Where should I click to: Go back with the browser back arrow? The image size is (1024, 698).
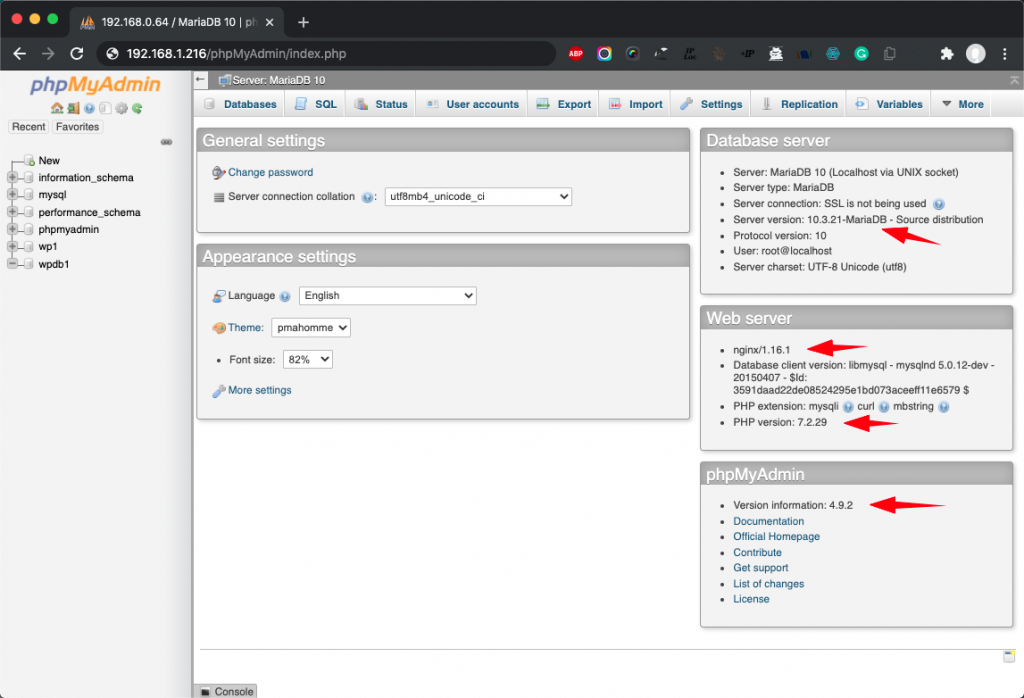point(20,54)
